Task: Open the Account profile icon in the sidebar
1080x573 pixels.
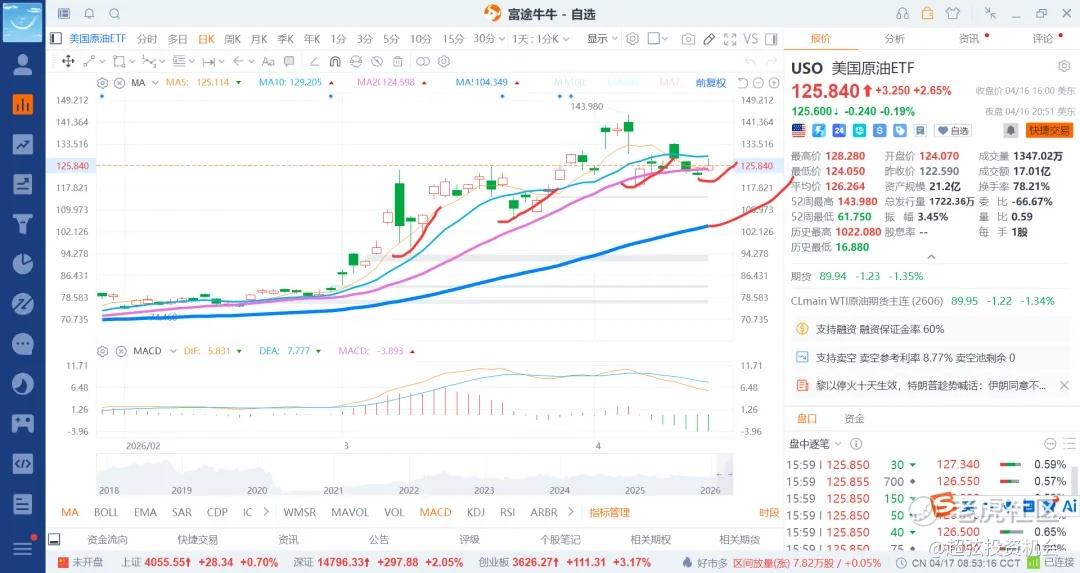Action: pos(23,65)
